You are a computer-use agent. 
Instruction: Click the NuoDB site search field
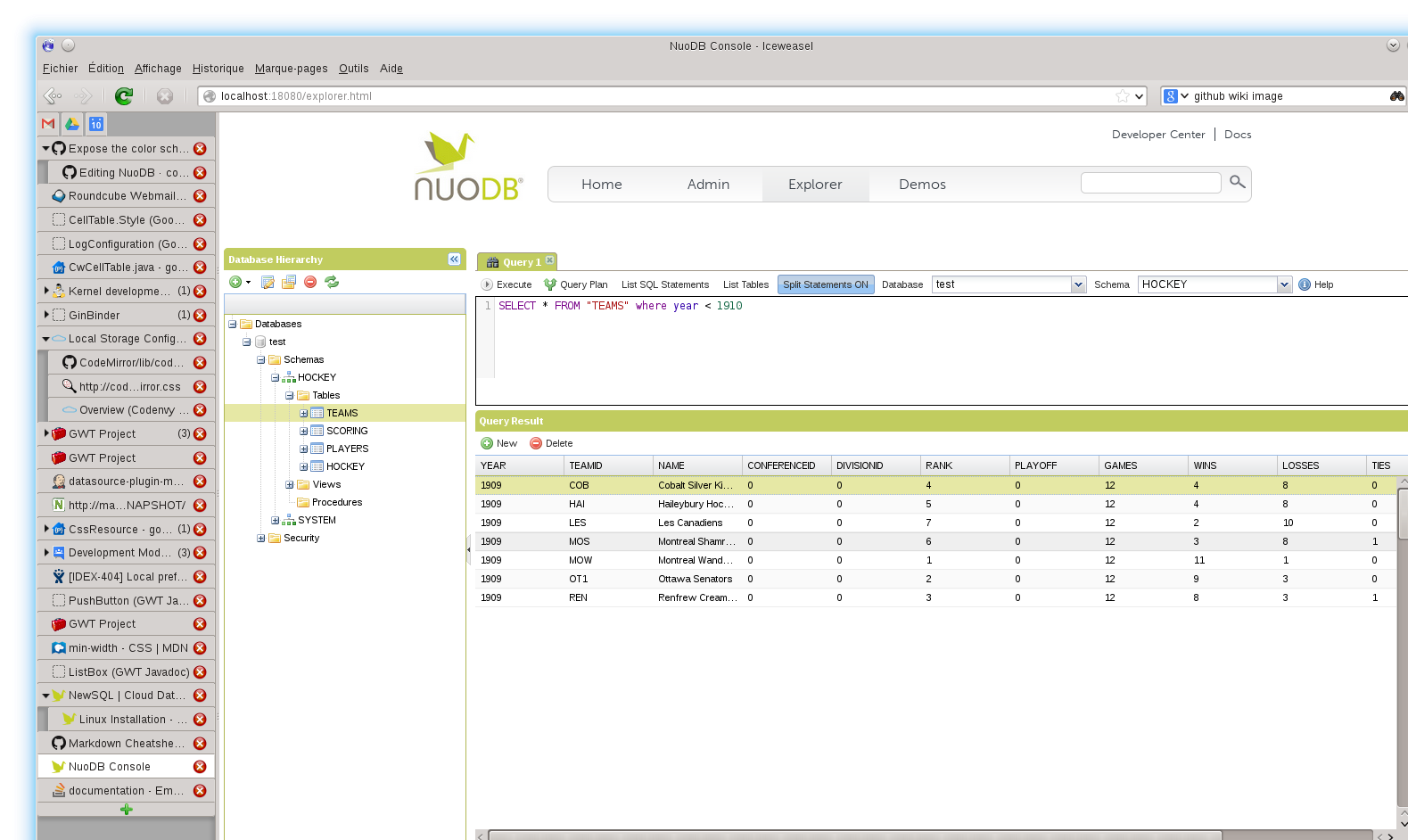(1150, 183)
